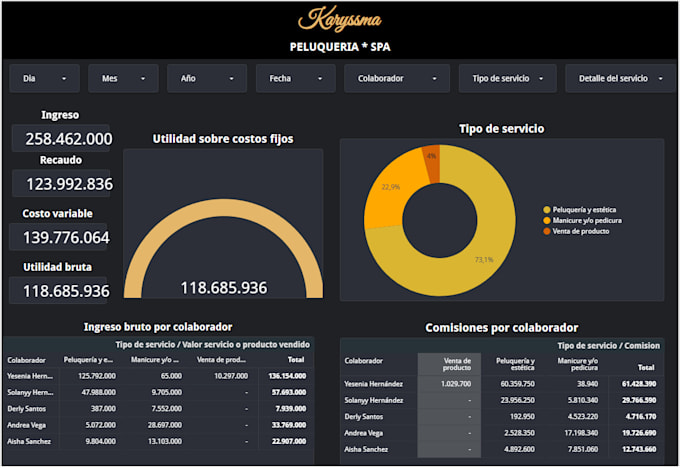Click the Manicure y/o pedicura legend swatch
Screen dimensions: 680x468
tap(547, 221)
